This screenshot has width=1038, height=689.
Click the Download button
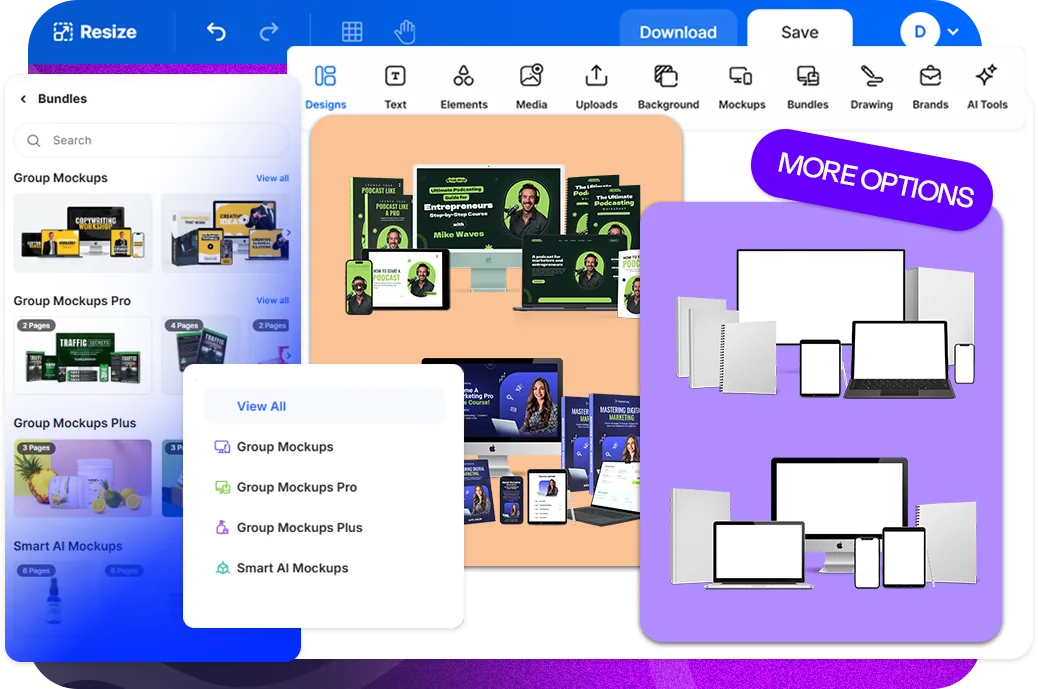point(678,32)
